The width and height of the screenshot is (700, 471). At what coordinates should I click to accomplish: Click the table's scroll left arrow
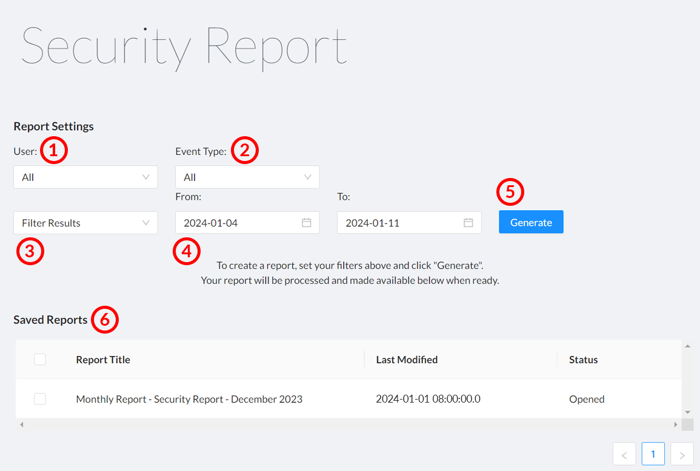[21, 425]
